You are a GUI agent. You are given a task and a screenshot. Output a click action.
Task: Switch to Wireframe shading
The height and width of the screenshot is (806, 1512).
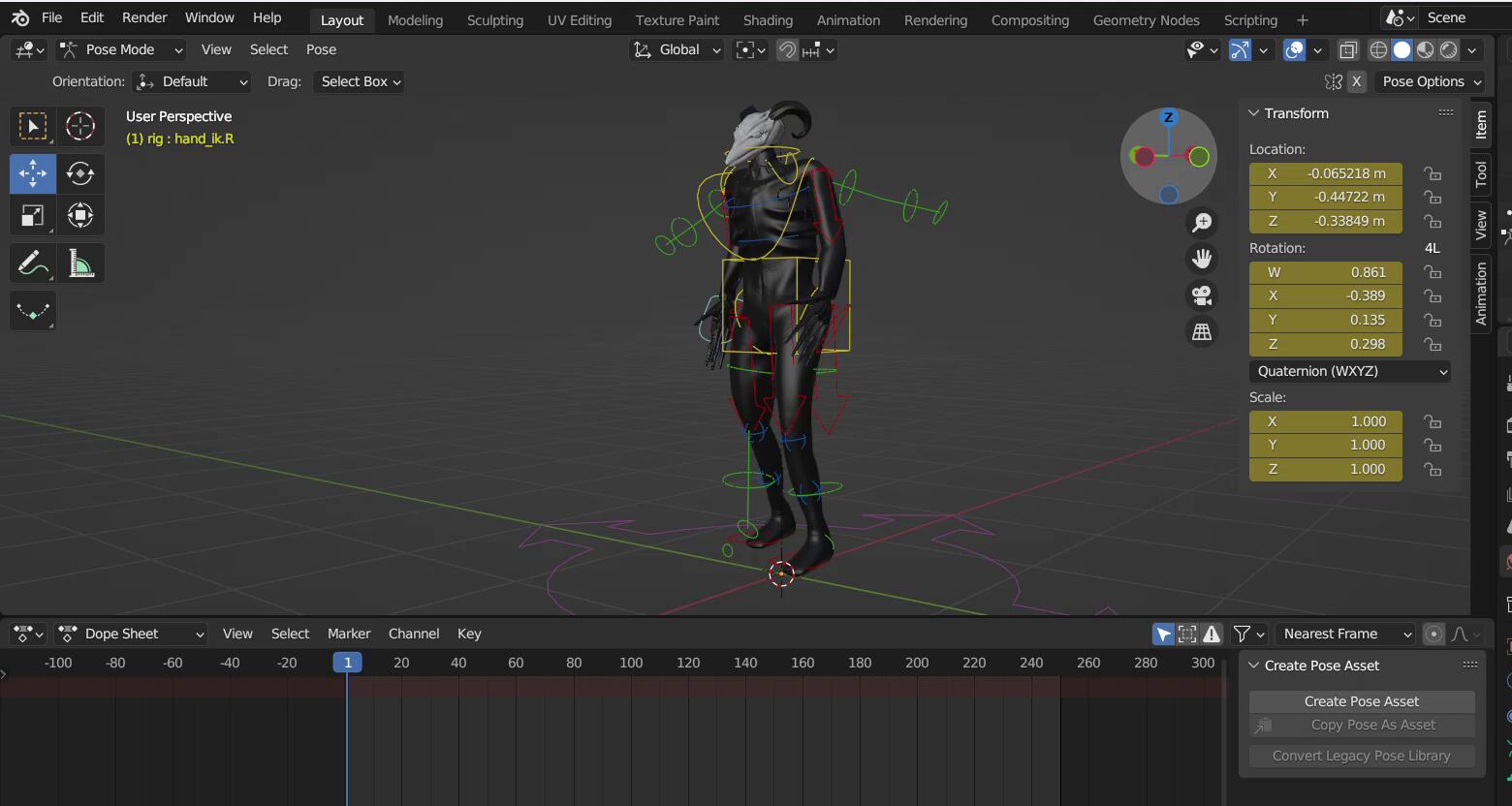[x=1378, y=49]
